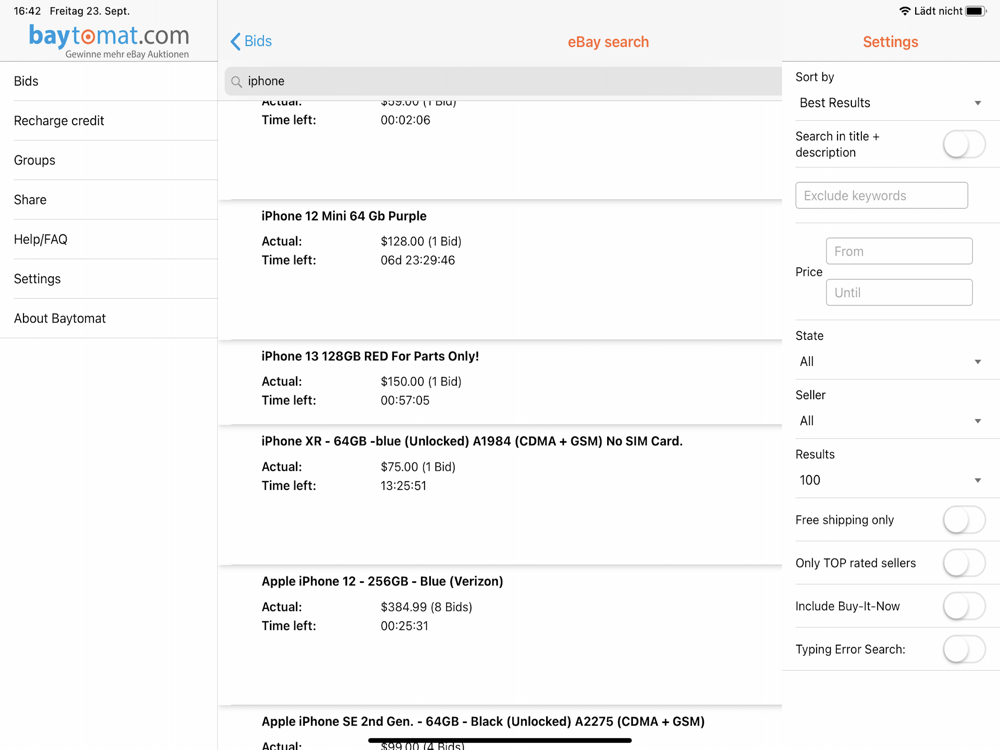
Task: Toggle Include Buy-It-Now switch
Action: 964,606
